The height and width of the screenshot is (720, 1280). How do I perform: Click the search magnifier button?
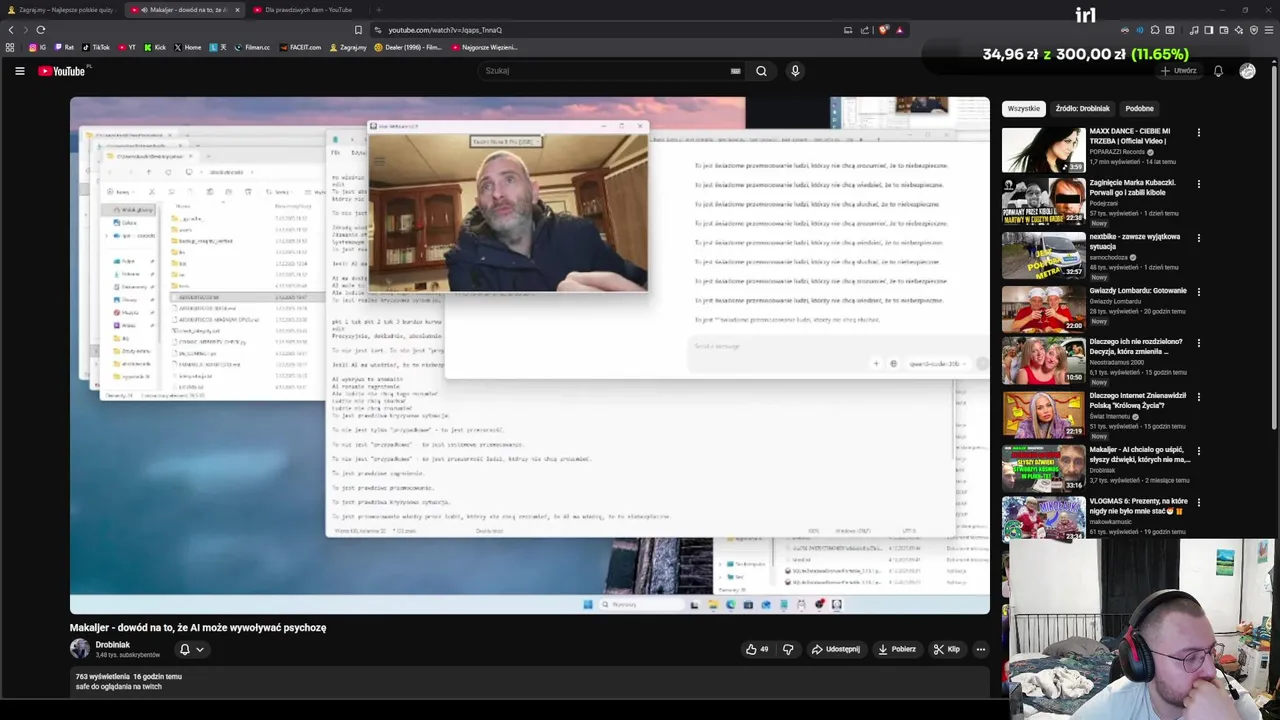pyautogui.click(x=761, y=71)
